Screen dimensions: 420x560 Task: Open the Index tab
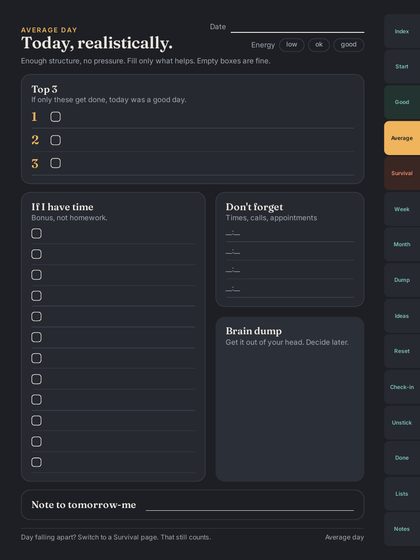point(402,31)
